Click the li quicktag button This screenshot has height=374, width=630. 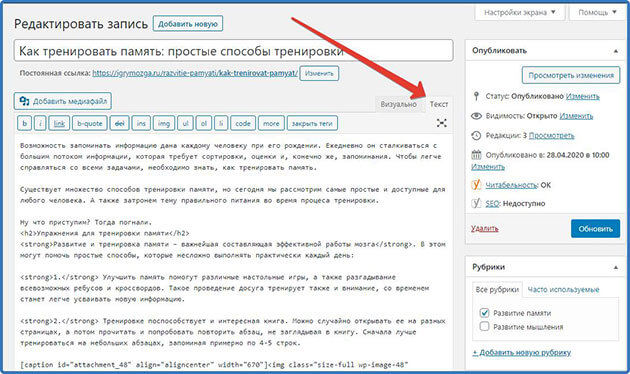221,123
